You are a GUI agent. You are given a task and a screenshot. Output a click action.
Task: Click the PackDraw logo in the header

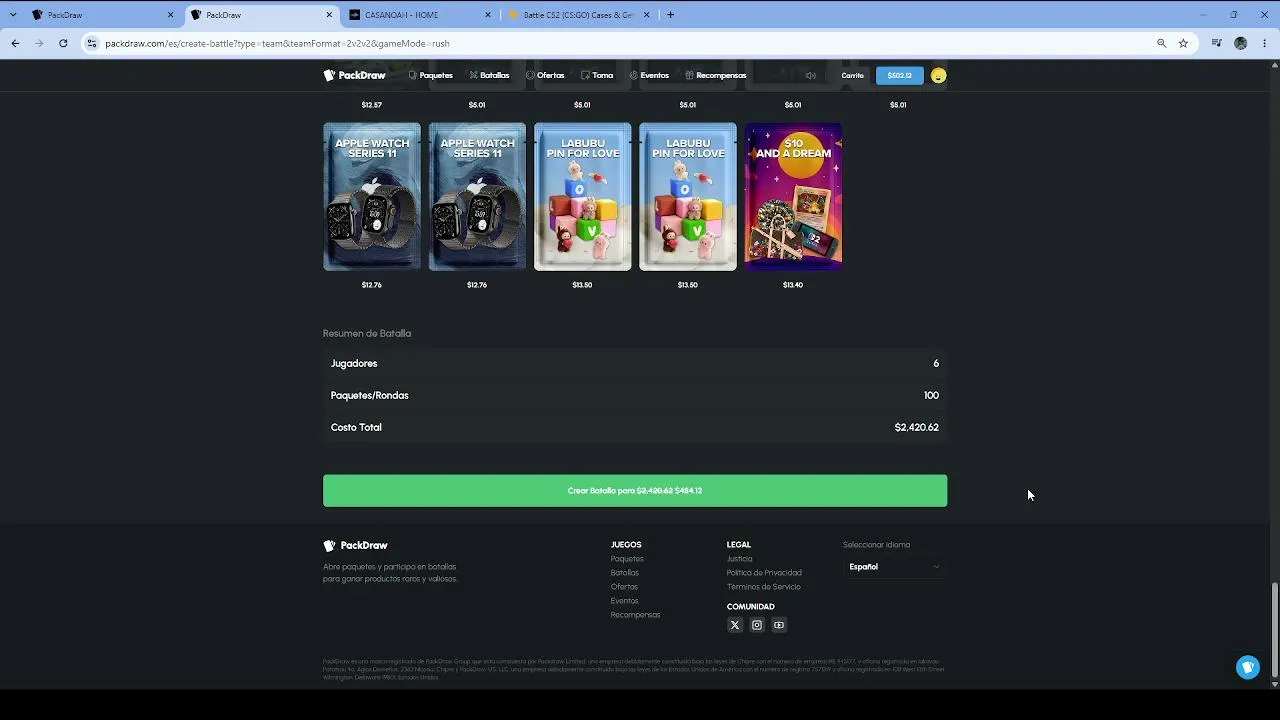click(354, 75)
